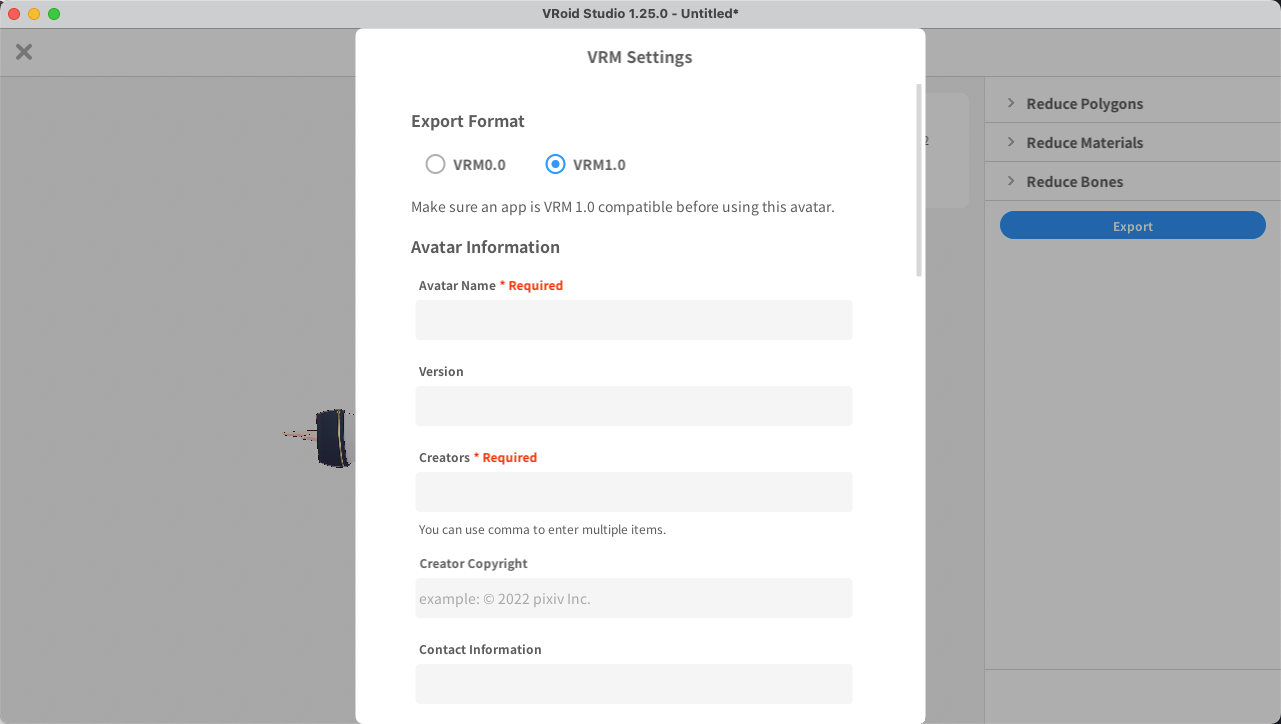1281x724 pixels.
Task: Click into the Version text field
Action: click(634, 406)
